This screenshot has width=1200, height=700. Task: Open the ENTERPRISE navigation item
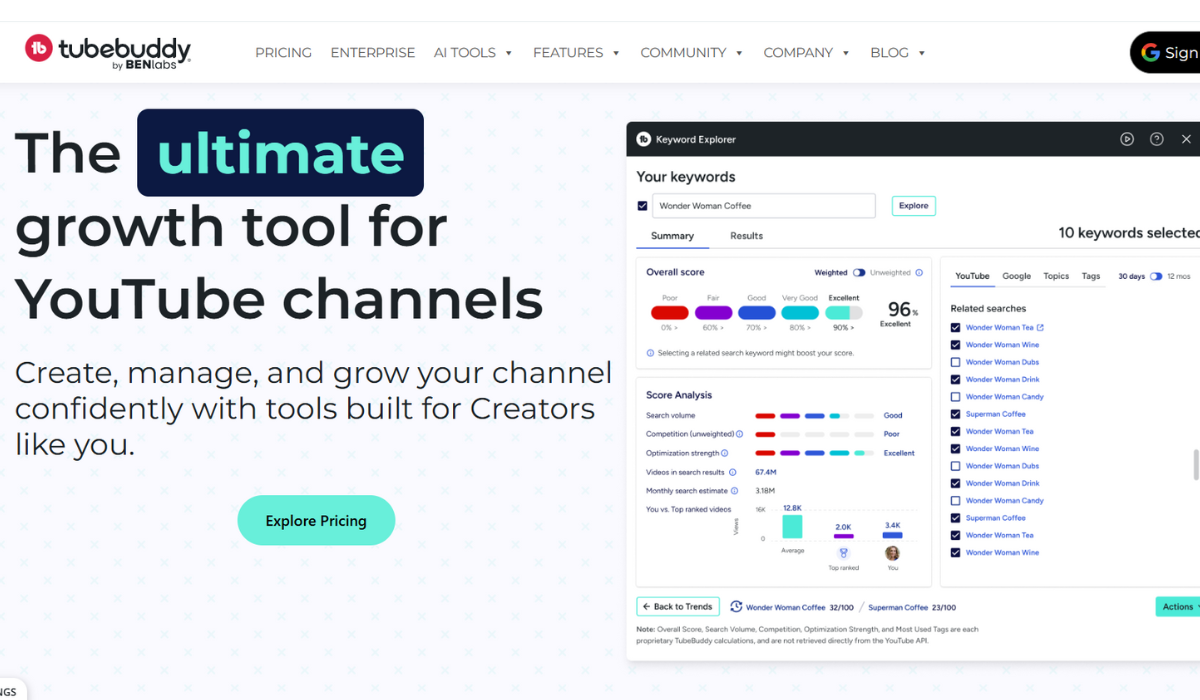pos(373,52)
